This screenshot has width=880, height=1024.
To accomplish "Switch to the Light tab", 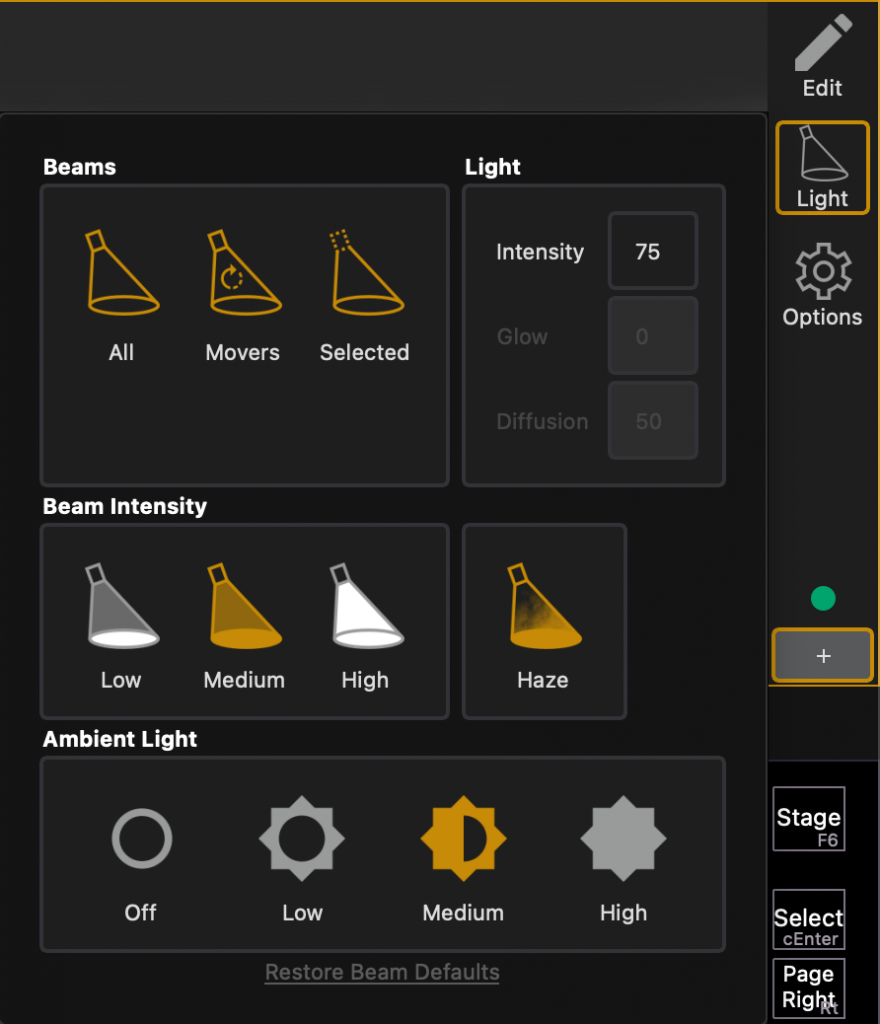I will click(822, 168).
